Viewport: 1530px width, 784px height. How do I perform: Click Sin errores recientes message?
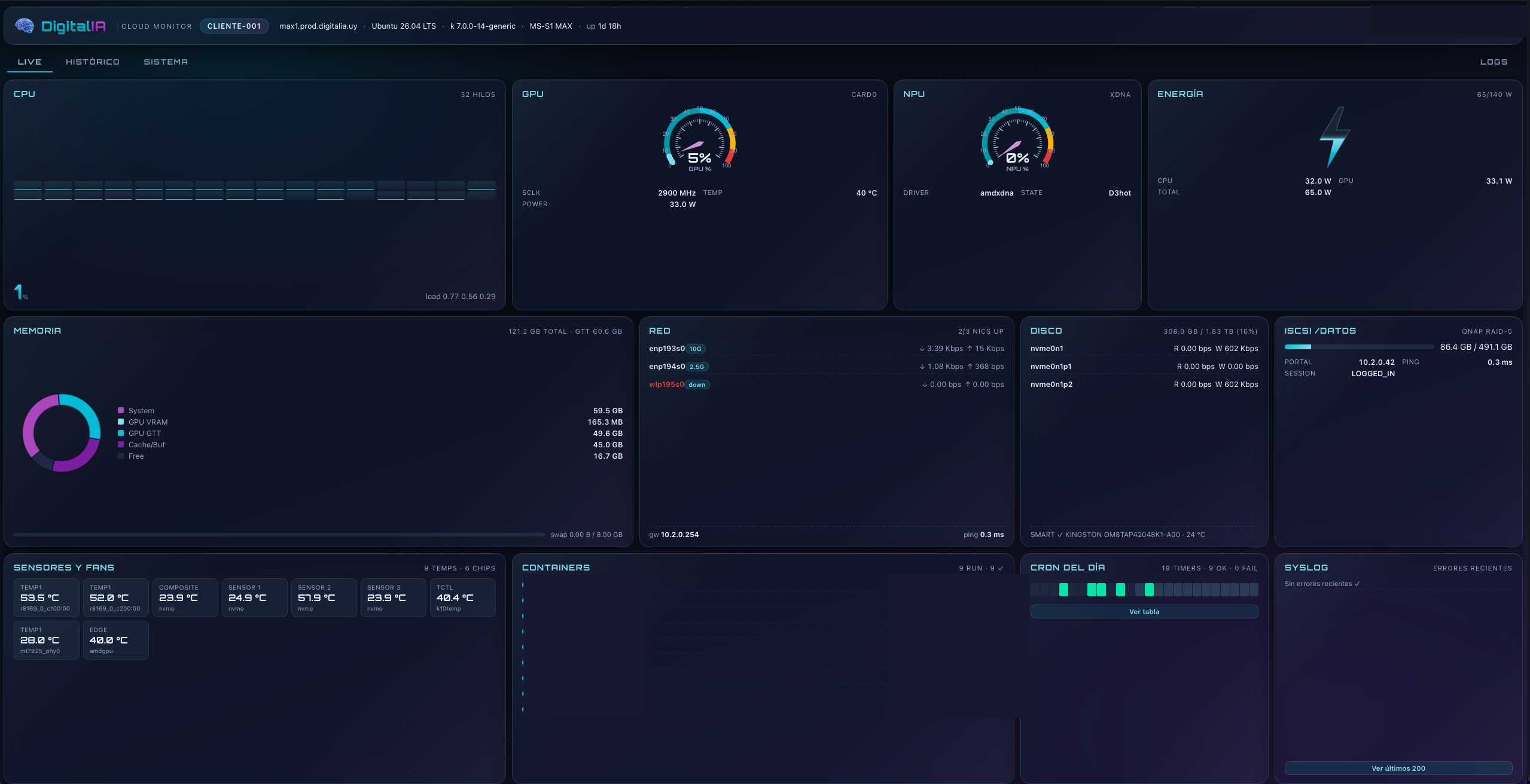(1322, 584)
